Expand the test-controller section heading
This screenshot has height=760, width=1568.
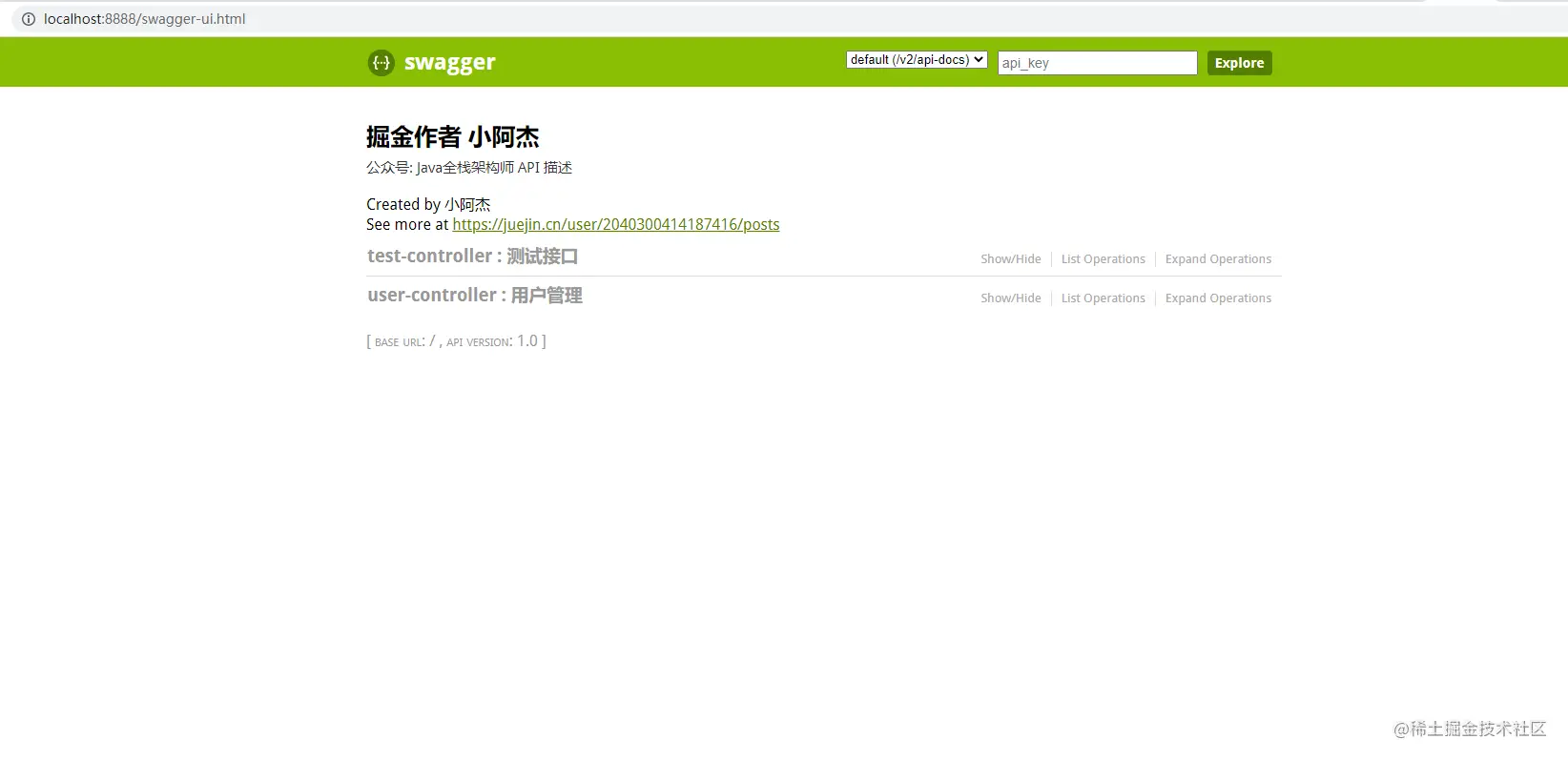click(x=473, y=257)
